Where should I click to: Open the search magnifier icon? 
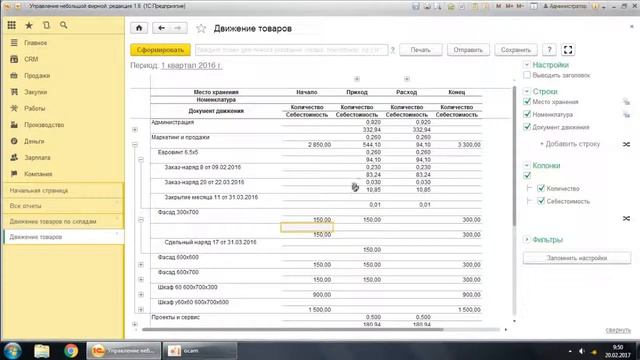click(63, 25)
